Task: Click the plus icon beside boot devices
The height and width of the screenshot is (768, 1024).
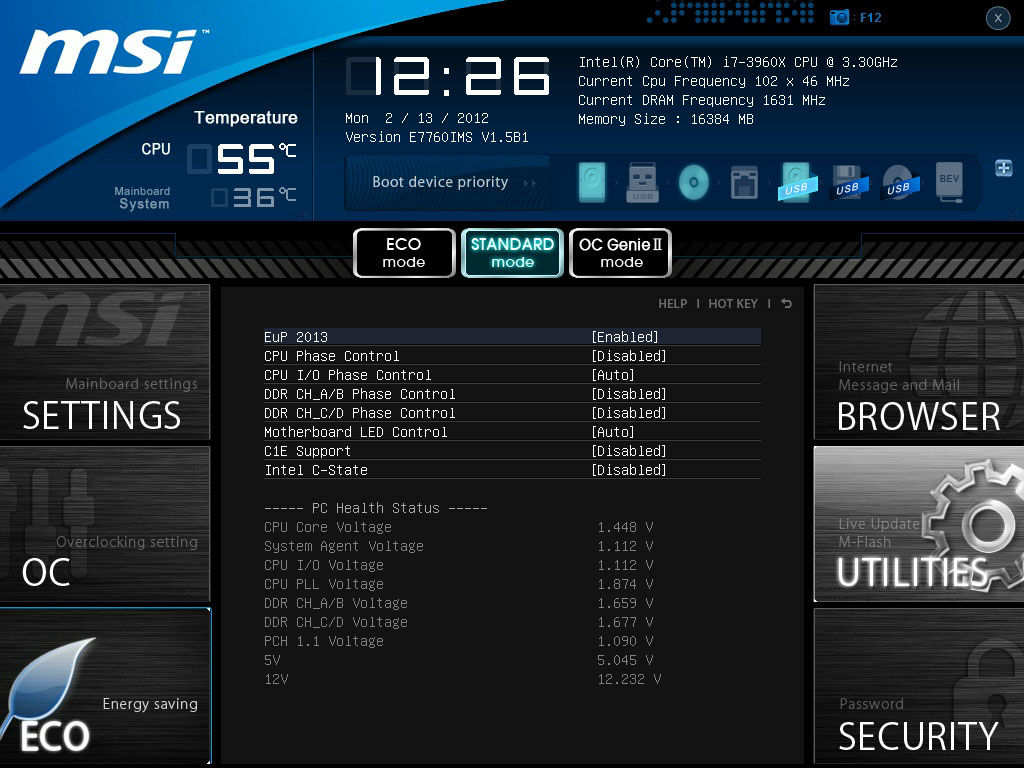Action: click(1004, 168)
